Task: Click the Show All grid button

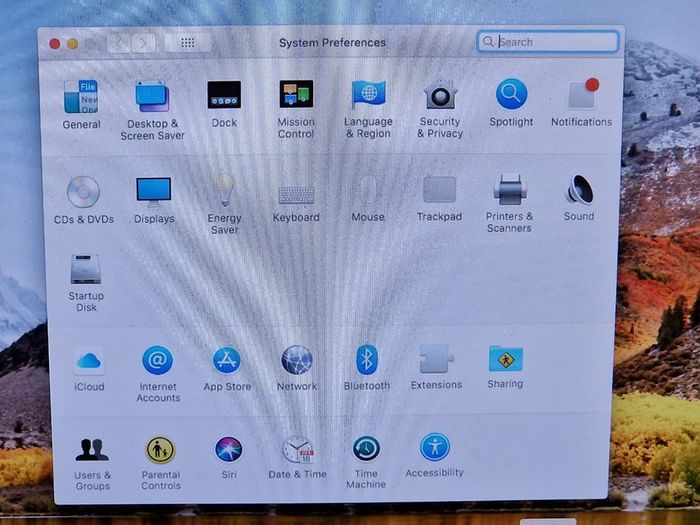Action: click(188, 43)
